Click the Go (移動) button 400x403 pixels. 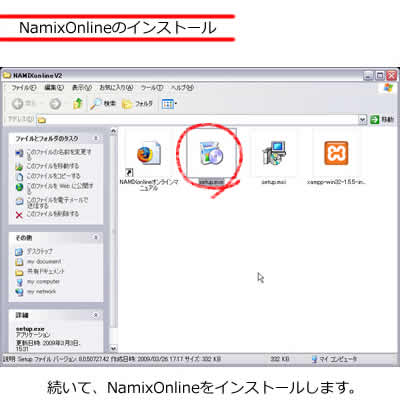382,119
